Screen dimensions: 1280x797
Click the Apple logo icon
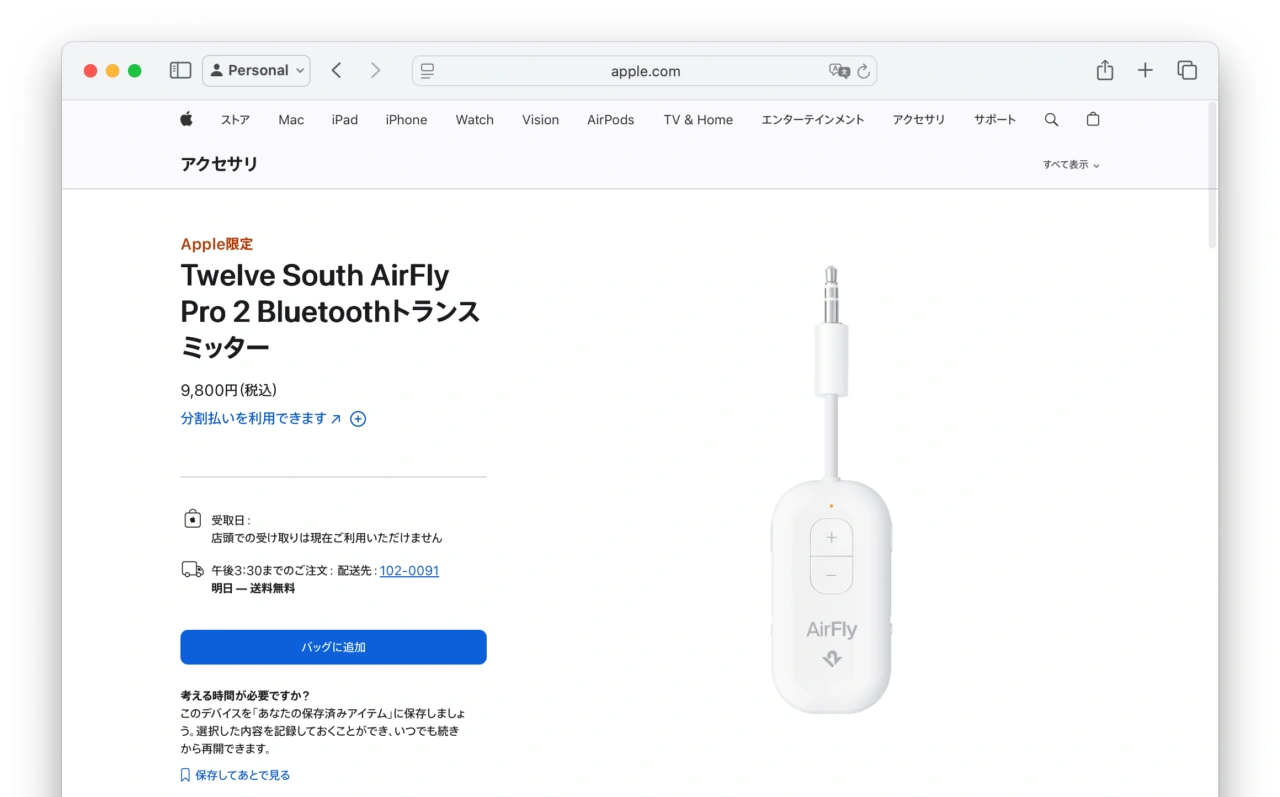(186, 119)
